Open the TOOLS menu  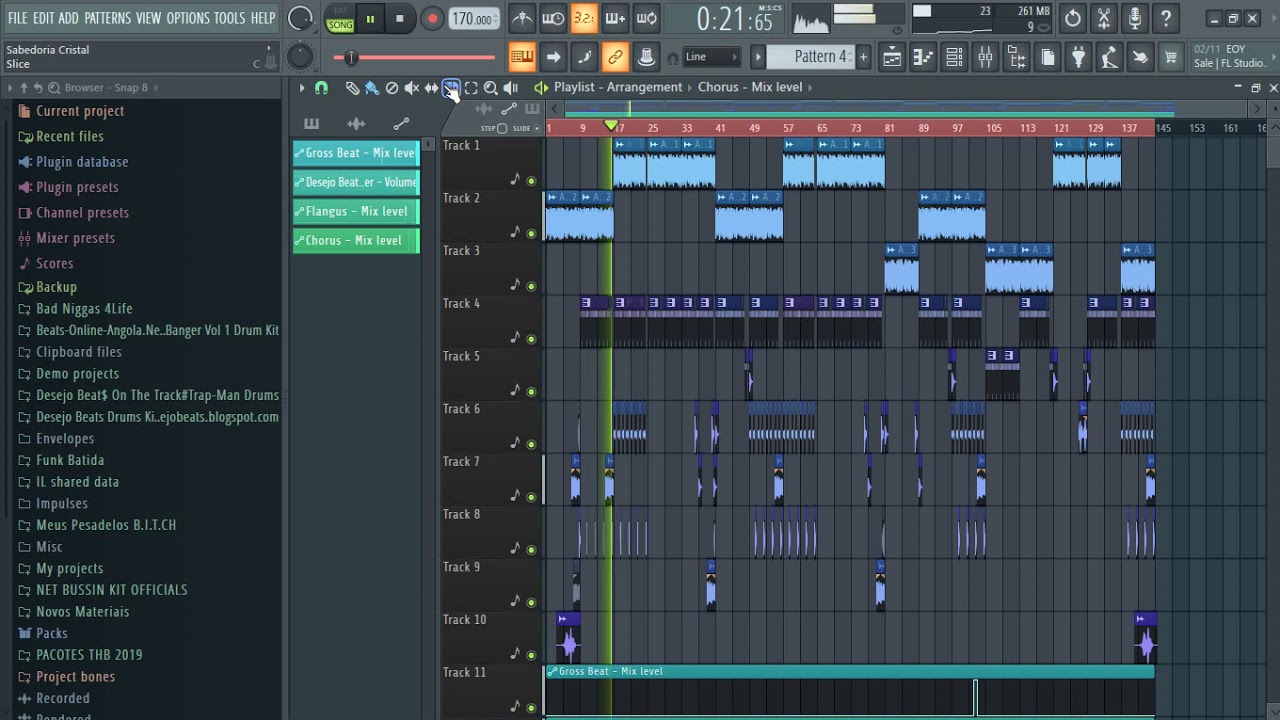(229, 18)
